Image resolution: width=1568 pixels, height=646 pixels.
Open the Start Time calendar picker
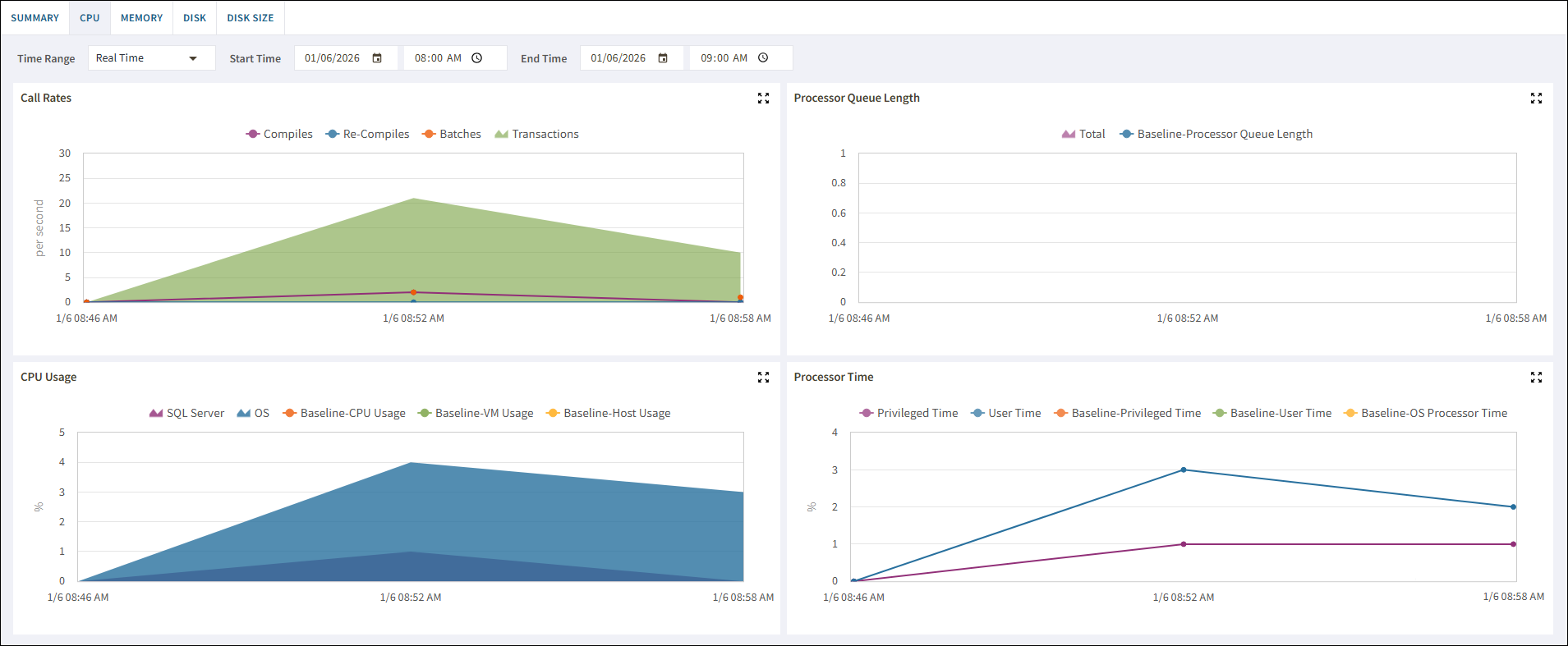tap(377, 58)
